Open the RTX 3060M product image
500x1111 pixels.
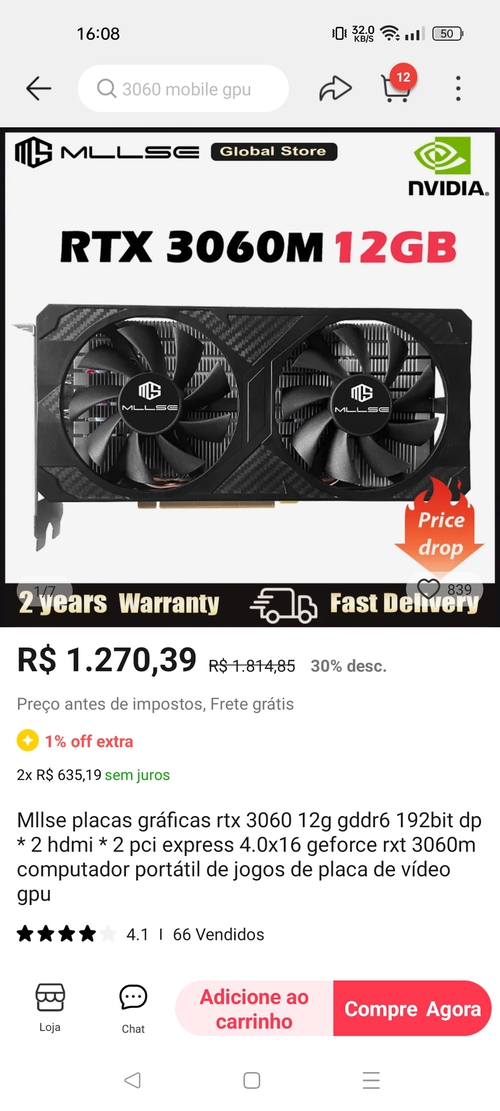[250, 377]
